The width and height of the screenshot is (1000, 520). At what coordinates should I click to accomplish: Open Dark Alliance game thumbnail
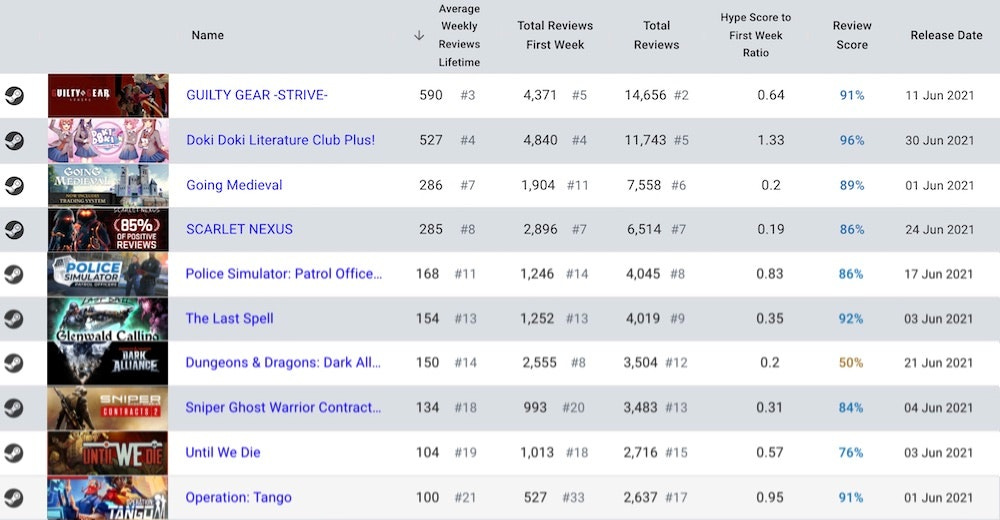click(108, 363)
